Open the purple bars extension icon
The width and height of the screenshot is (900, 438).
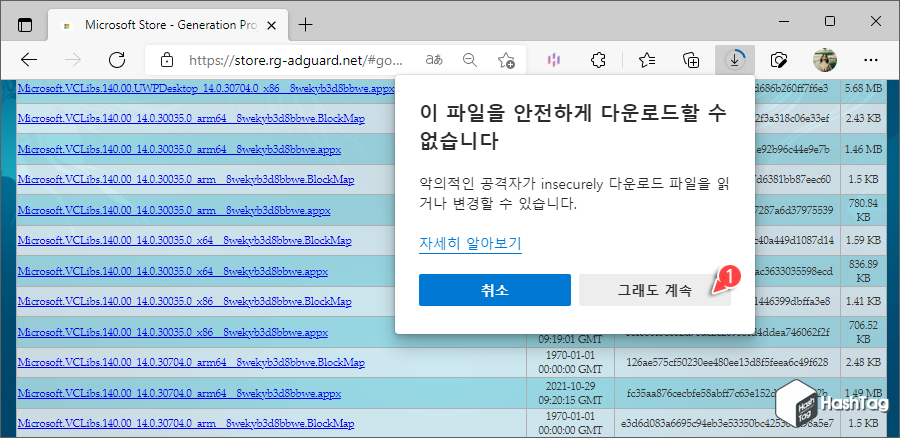(554, 60)
